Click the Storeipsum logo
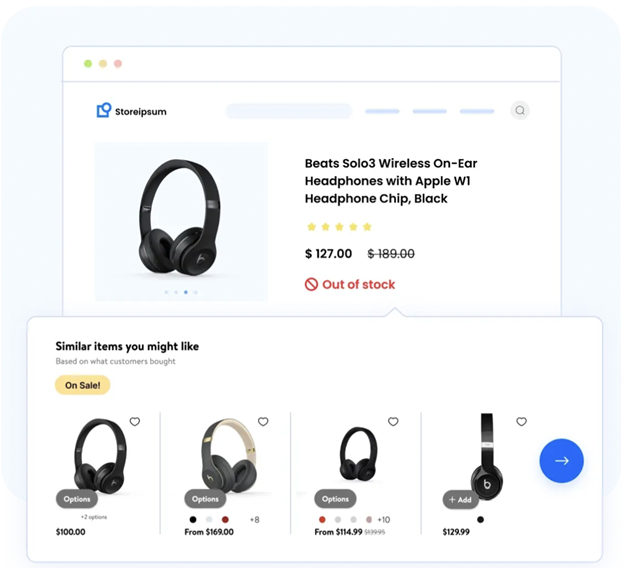Image resolution: width=624 pixels, height=568 pixels. pos(132,111)
